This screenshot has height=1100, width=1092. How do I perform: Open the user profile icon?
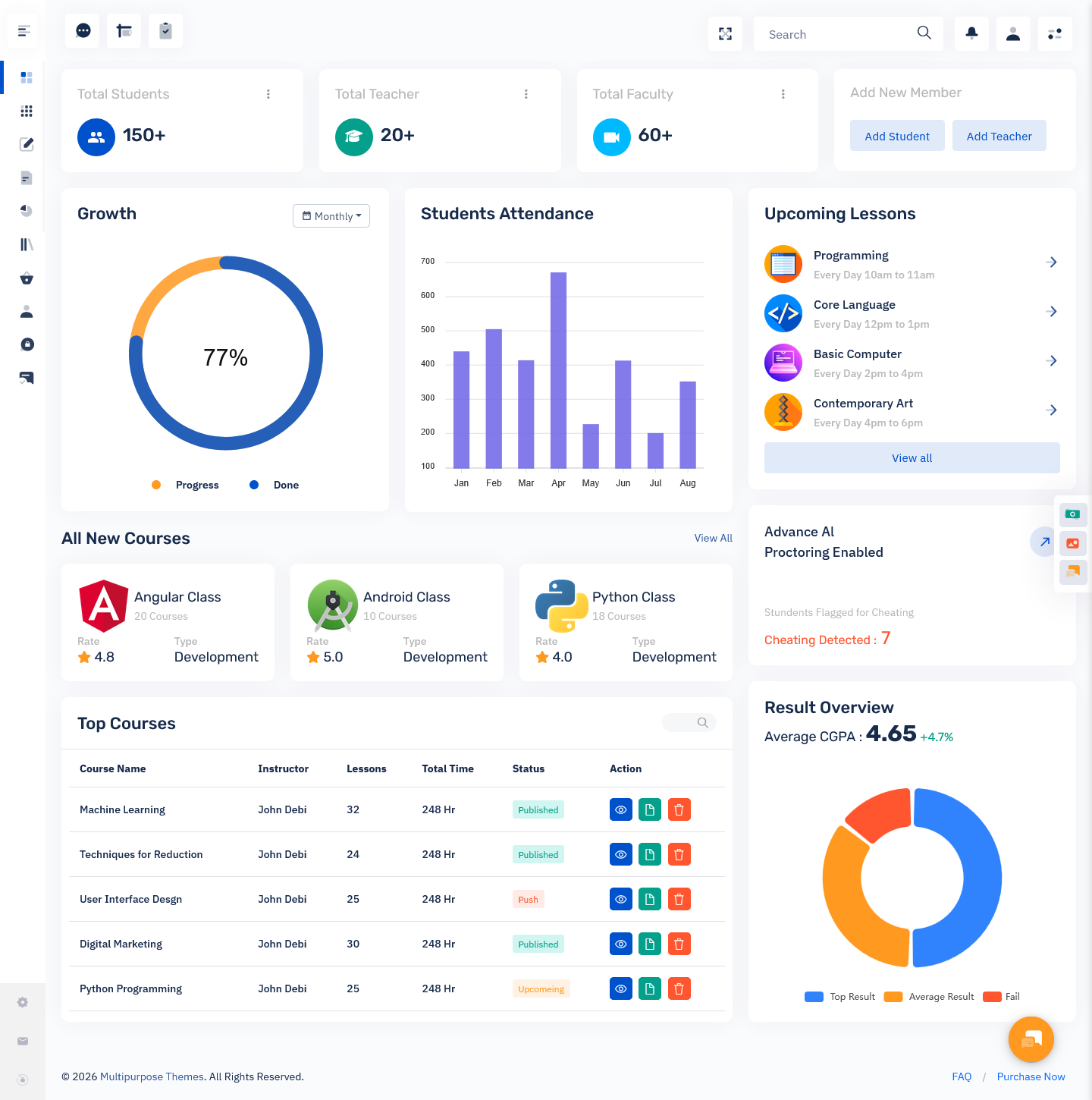(1013, 33)
